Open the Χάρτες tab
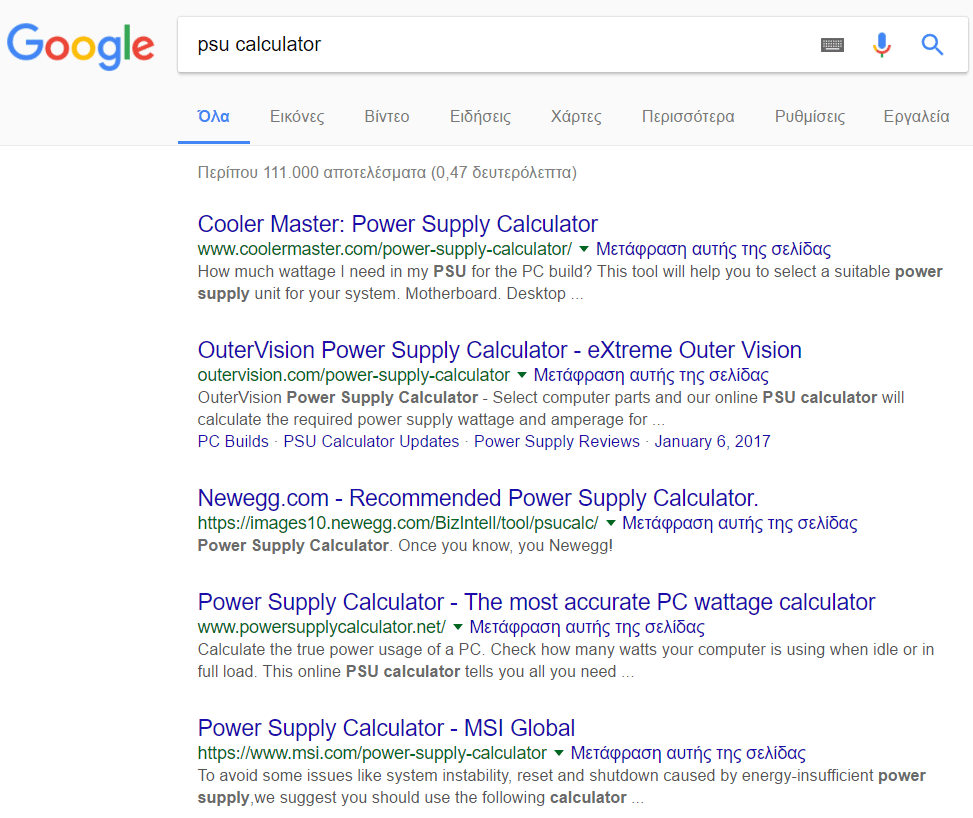Screen dimensions: 973x818 pos(576,117)
